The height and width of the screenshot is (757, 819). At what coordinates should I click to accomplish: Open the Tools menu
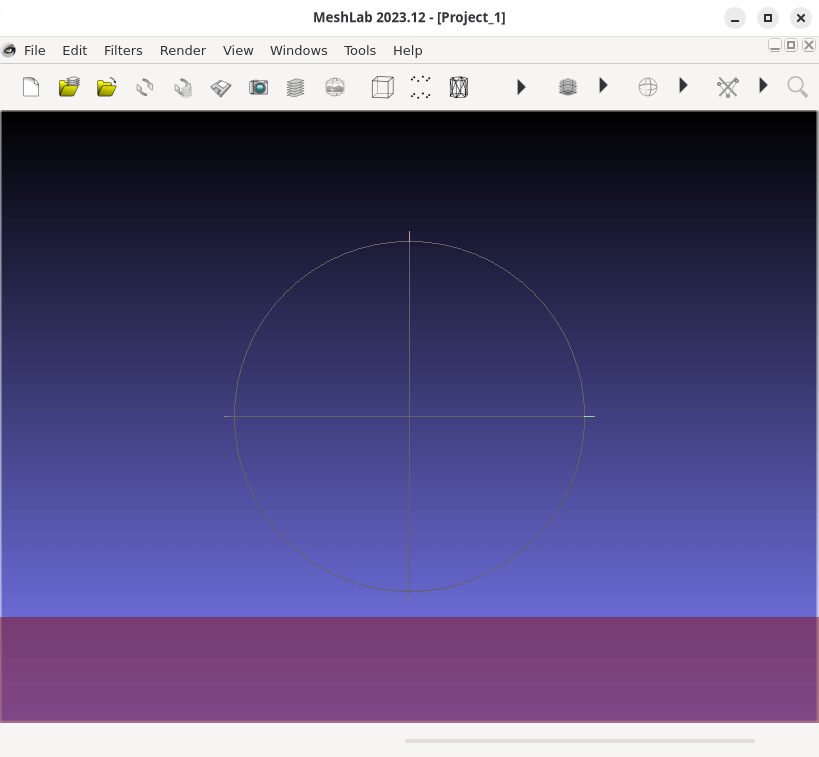tap(360, 50)
